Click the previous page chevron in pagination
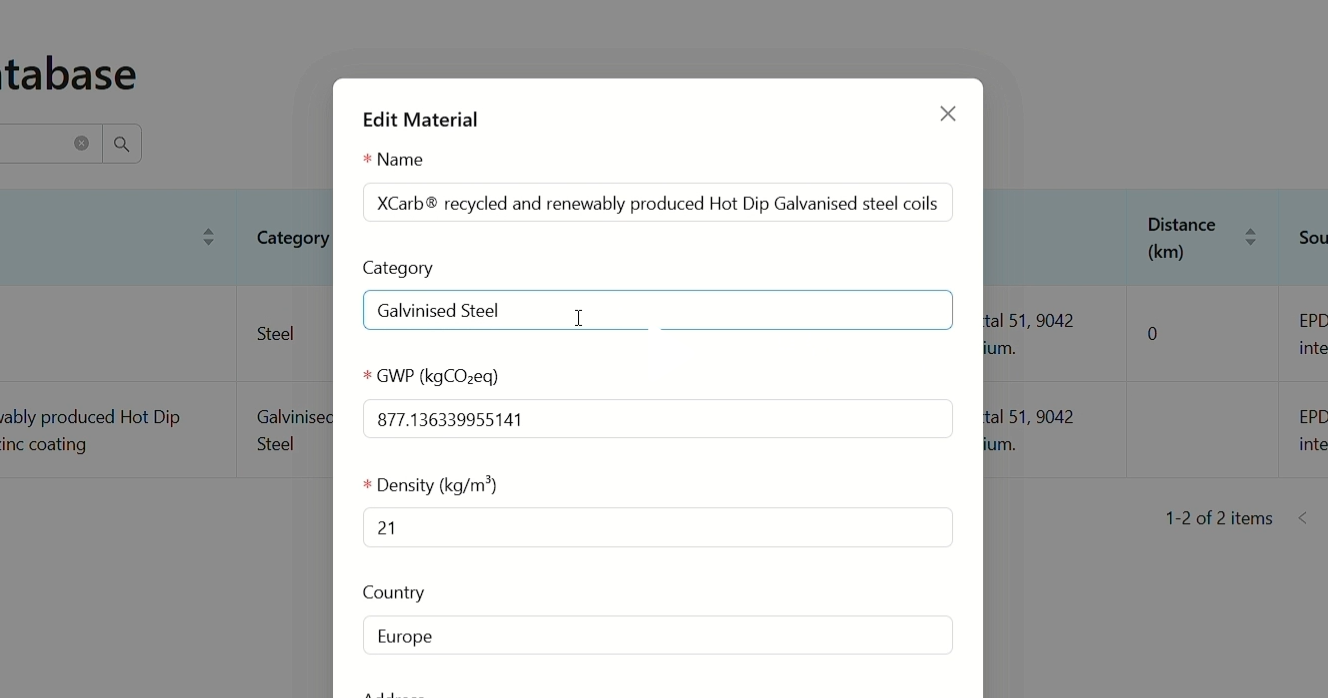Image resolution: width=1328 pixels, height=698 pixels. 1303,518
